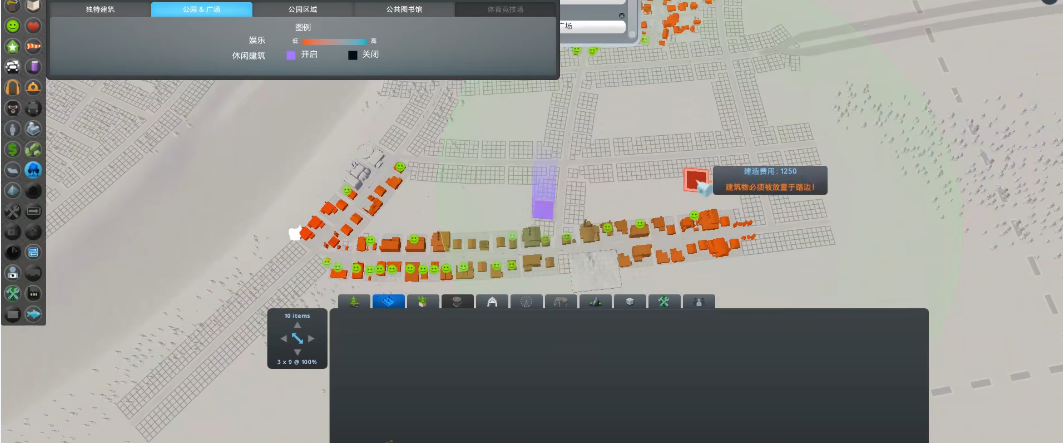This screenshot has height=443, width=1063.
Task: Select the elephant zoo category tab
Action: [561, 301]
